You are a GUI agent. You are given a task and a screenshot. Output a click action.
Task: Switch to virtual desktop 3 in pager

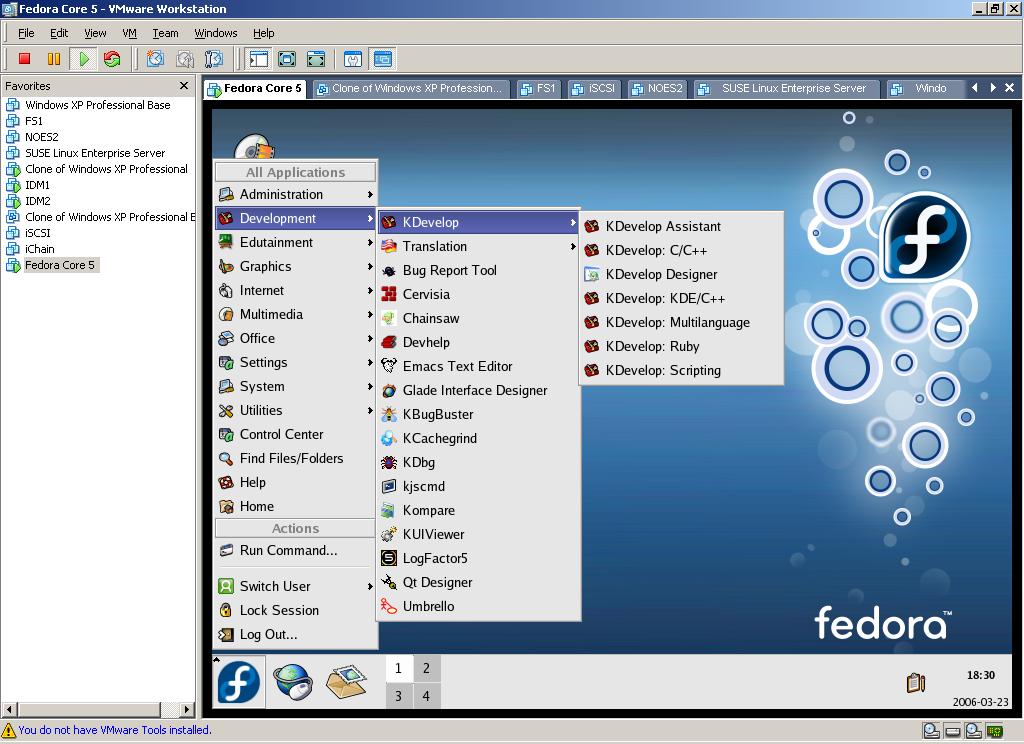(x=398, y=696)
